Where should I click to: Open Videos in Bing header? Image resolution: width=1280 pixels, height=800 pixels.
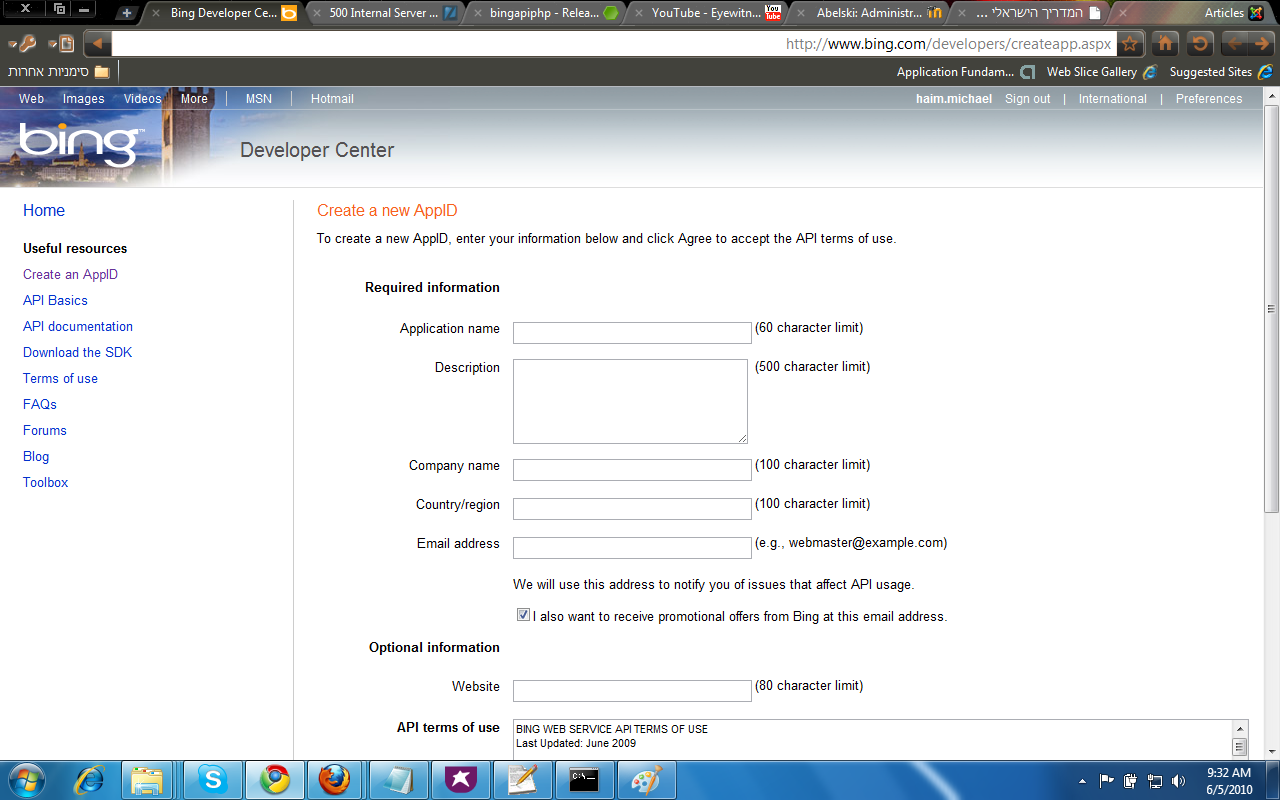(142, 99)
